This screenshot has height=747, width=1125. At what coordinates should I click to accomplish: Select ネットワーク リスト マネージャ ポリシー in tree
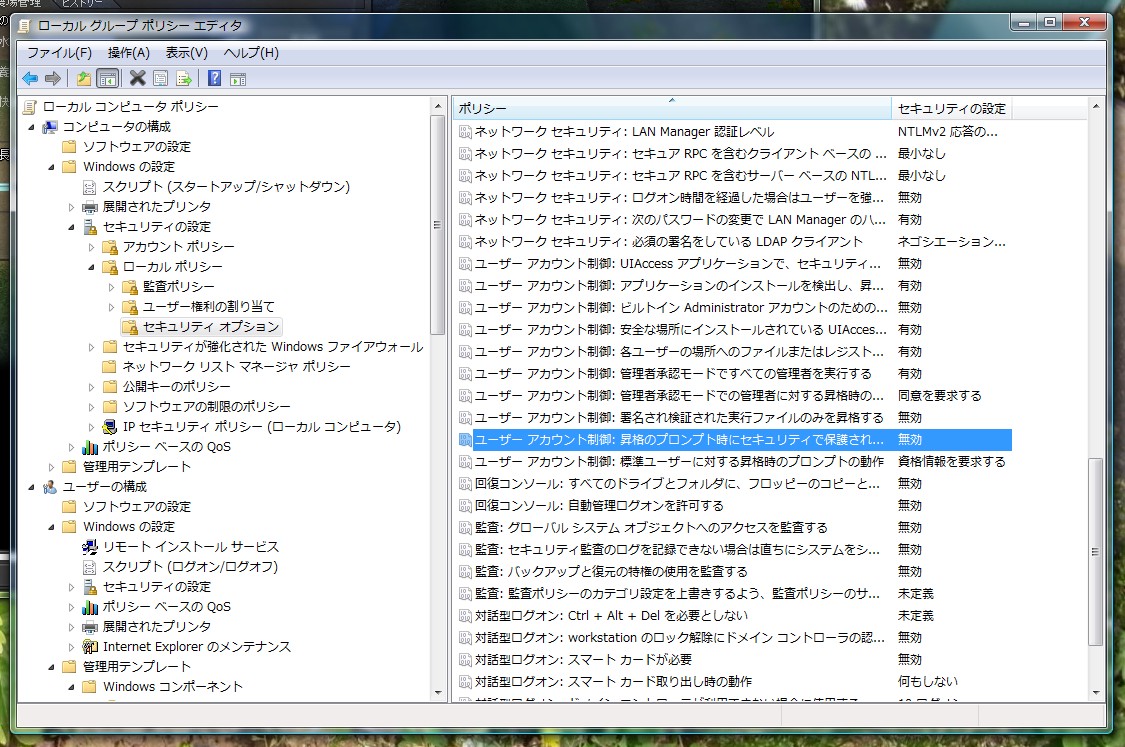coord(236,367)
